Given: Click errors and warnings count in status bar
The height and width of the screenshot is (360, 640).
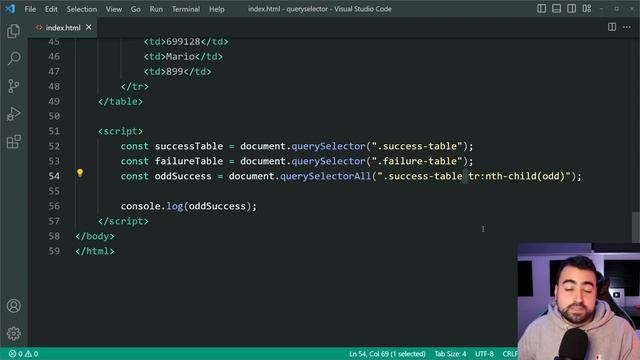Looking at the screenshot, I should [24, 354].
